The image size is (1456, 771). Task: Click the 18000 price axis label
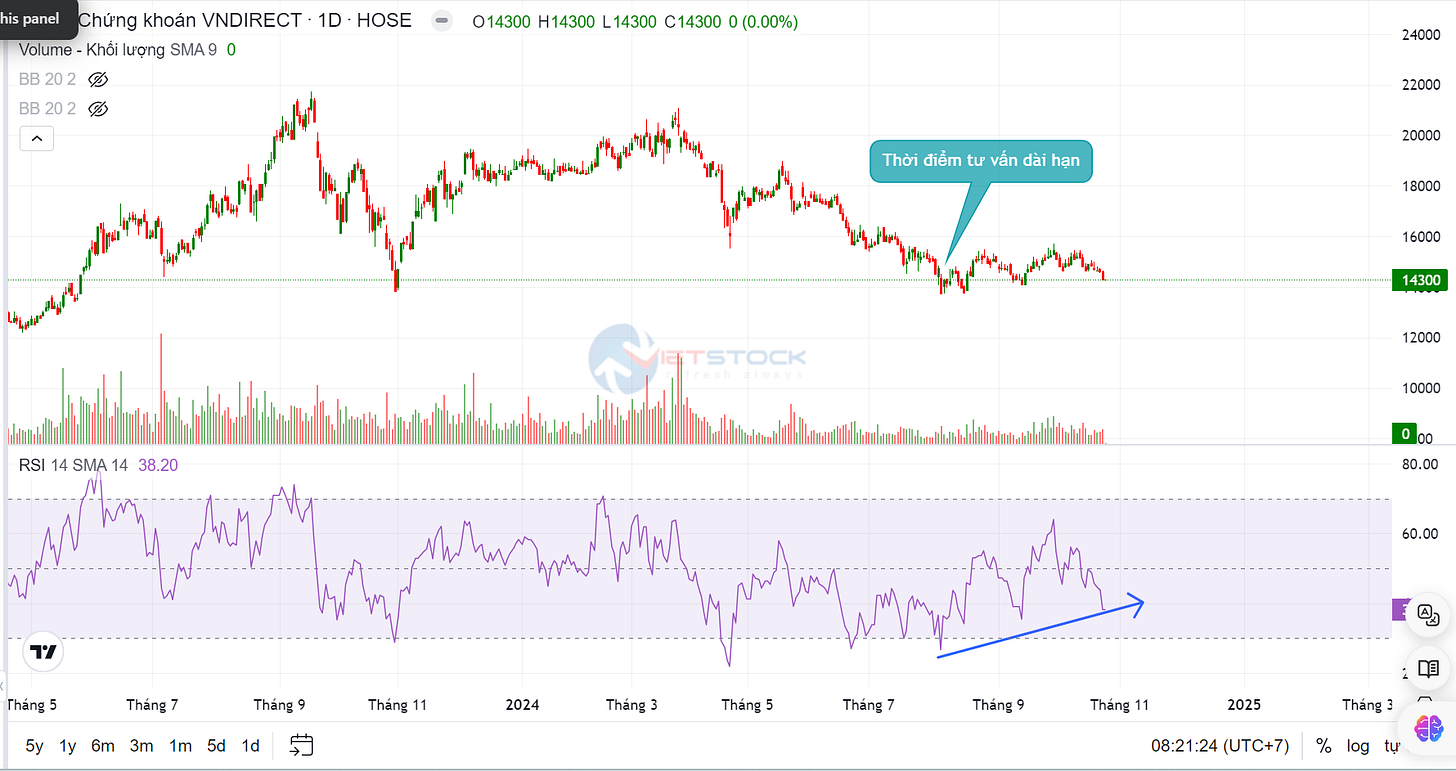pyautogui.click(x=1421, y=186)
